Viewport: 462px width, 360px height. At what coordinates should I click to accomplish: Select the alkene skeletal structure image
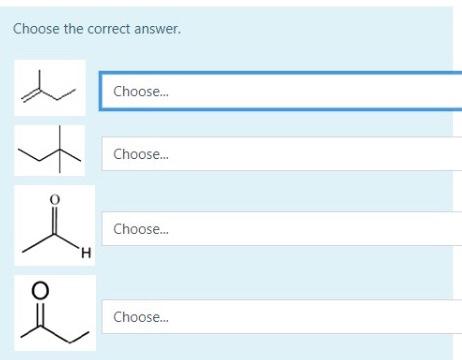50,88
